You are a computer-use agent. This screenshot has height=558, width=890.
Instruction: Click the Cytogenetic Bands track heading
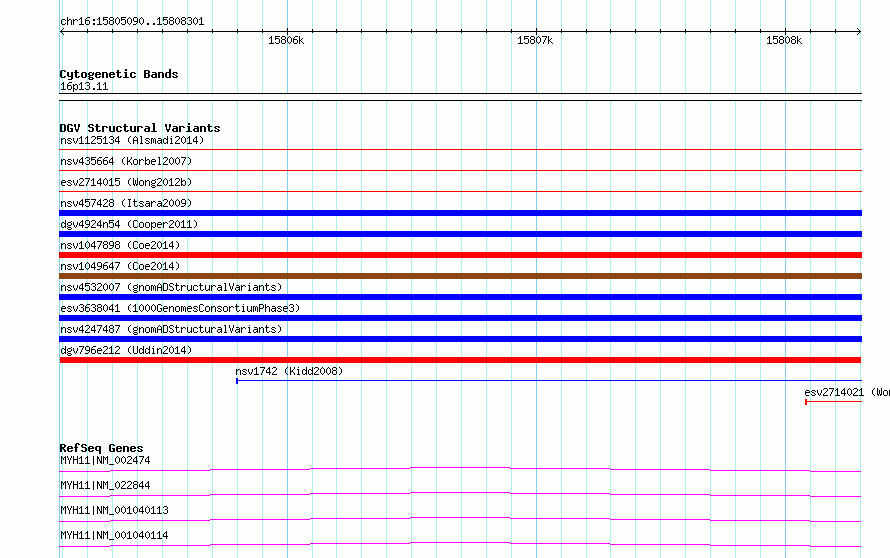point(119,74)
